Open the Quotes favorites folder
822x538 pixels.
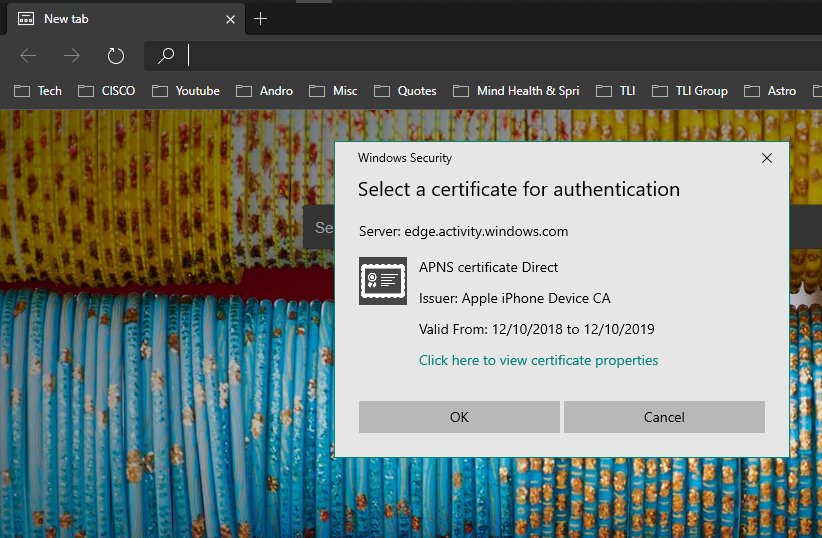pyautogui.click(x=405, y=91)
